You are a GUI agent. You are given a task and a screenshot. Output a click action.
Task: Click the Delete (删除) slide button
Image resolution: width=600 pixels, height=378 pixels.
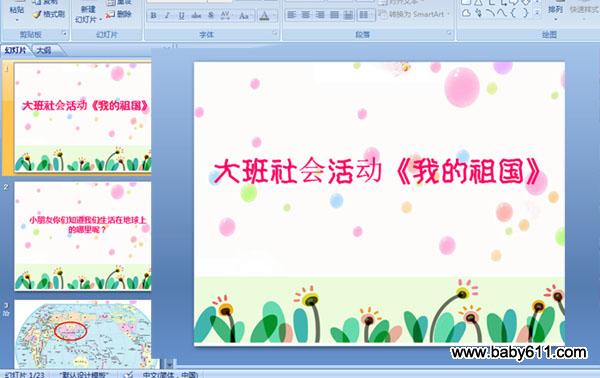(x=119, y=15)
